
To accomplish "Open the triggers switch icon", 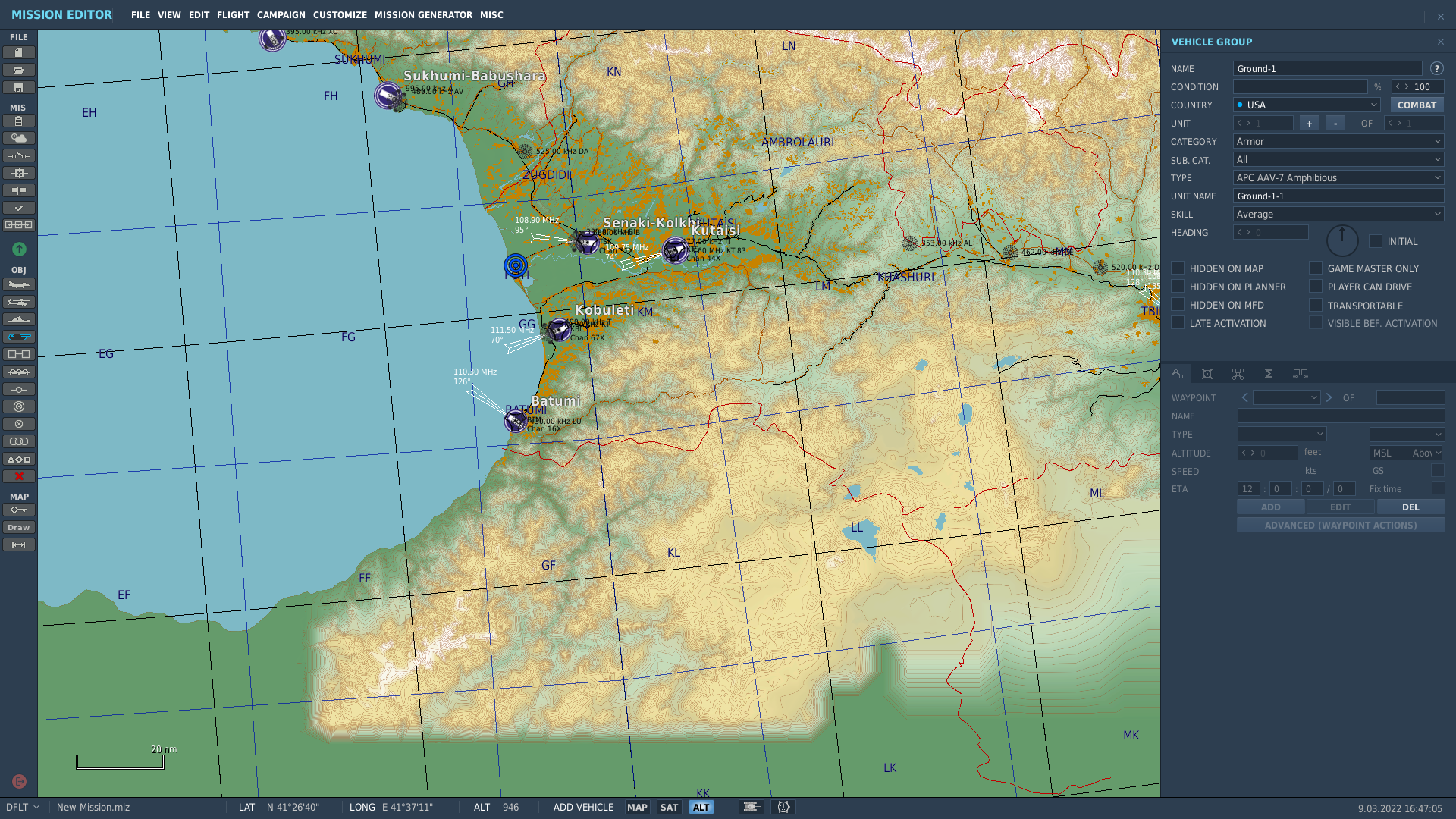I will click(19, 155).
